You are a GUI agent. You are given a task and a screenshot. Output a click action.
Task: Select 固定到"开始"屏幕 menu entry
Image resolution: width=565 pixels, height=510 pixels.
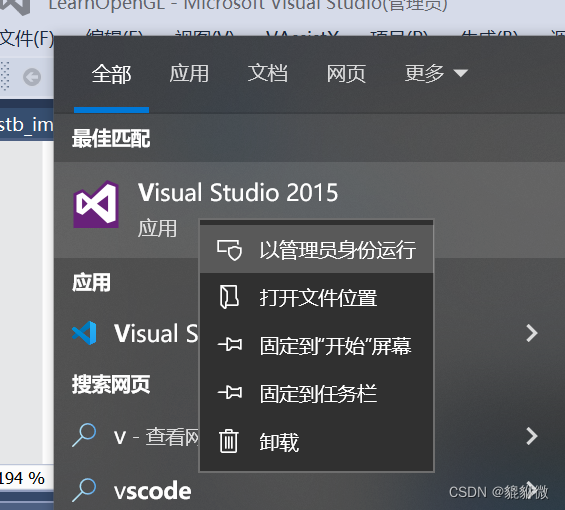click(x=317, y=345)
